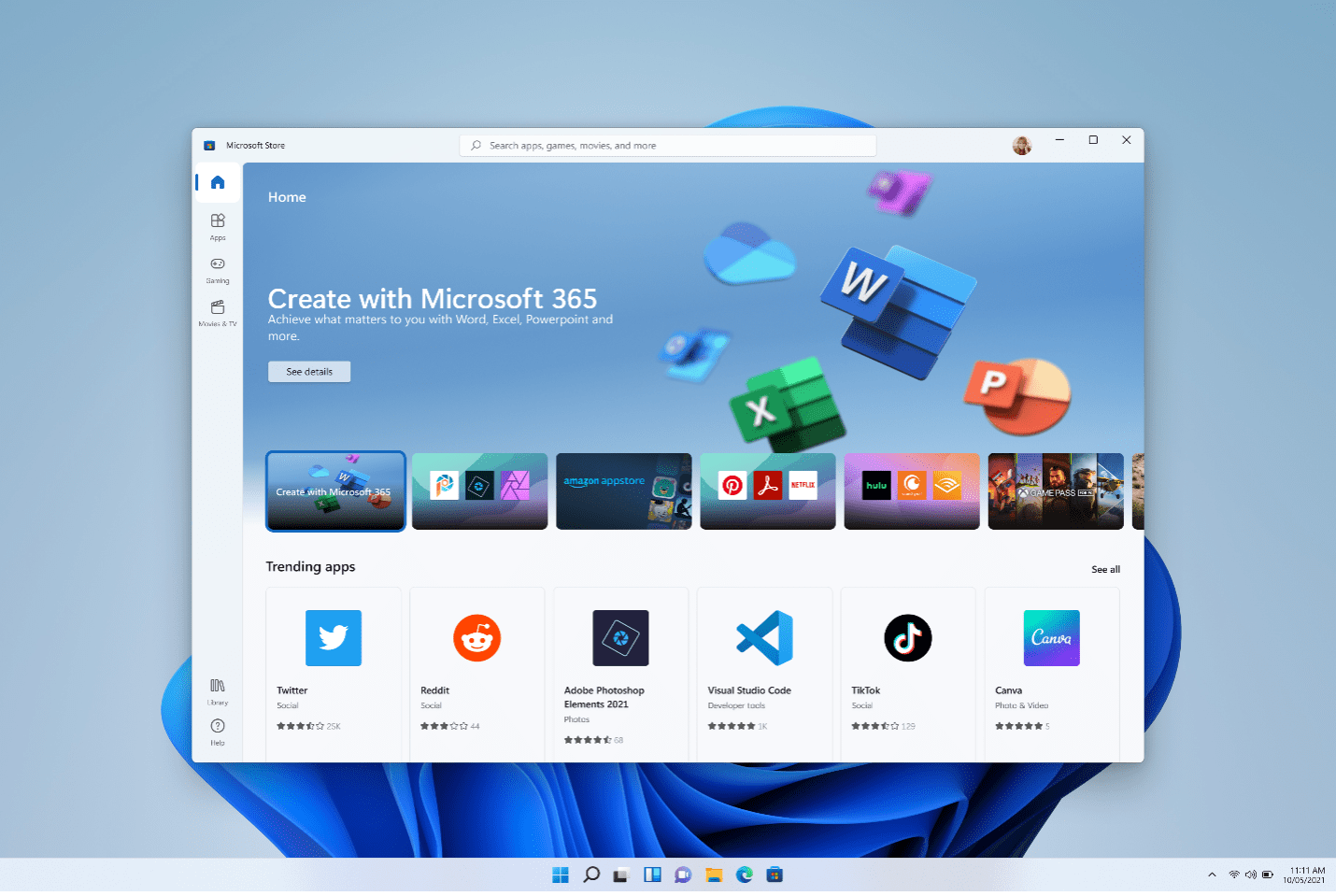Open the Help section icon

point(217,731)
